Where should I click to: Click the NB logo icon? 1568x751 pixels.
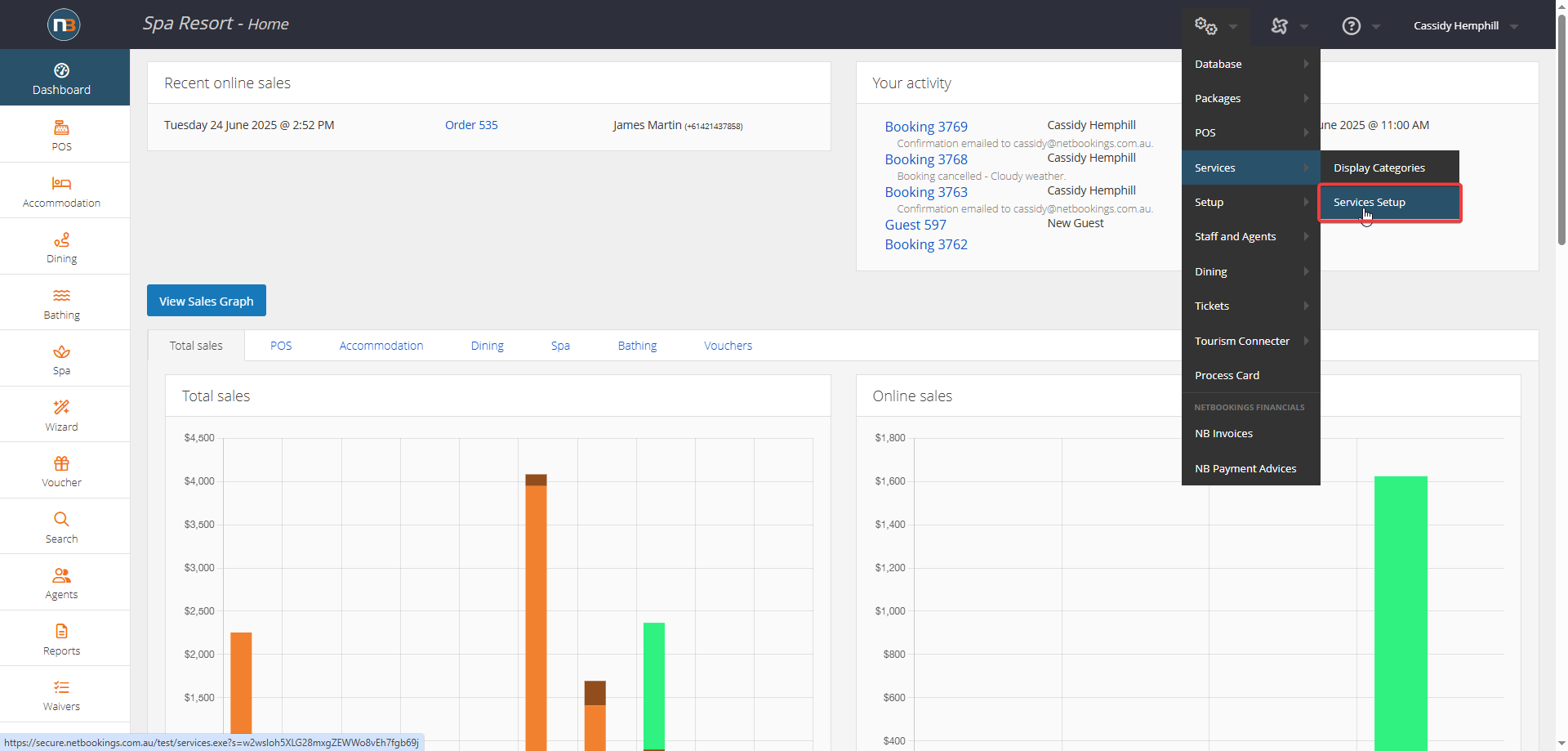point(64,25)
